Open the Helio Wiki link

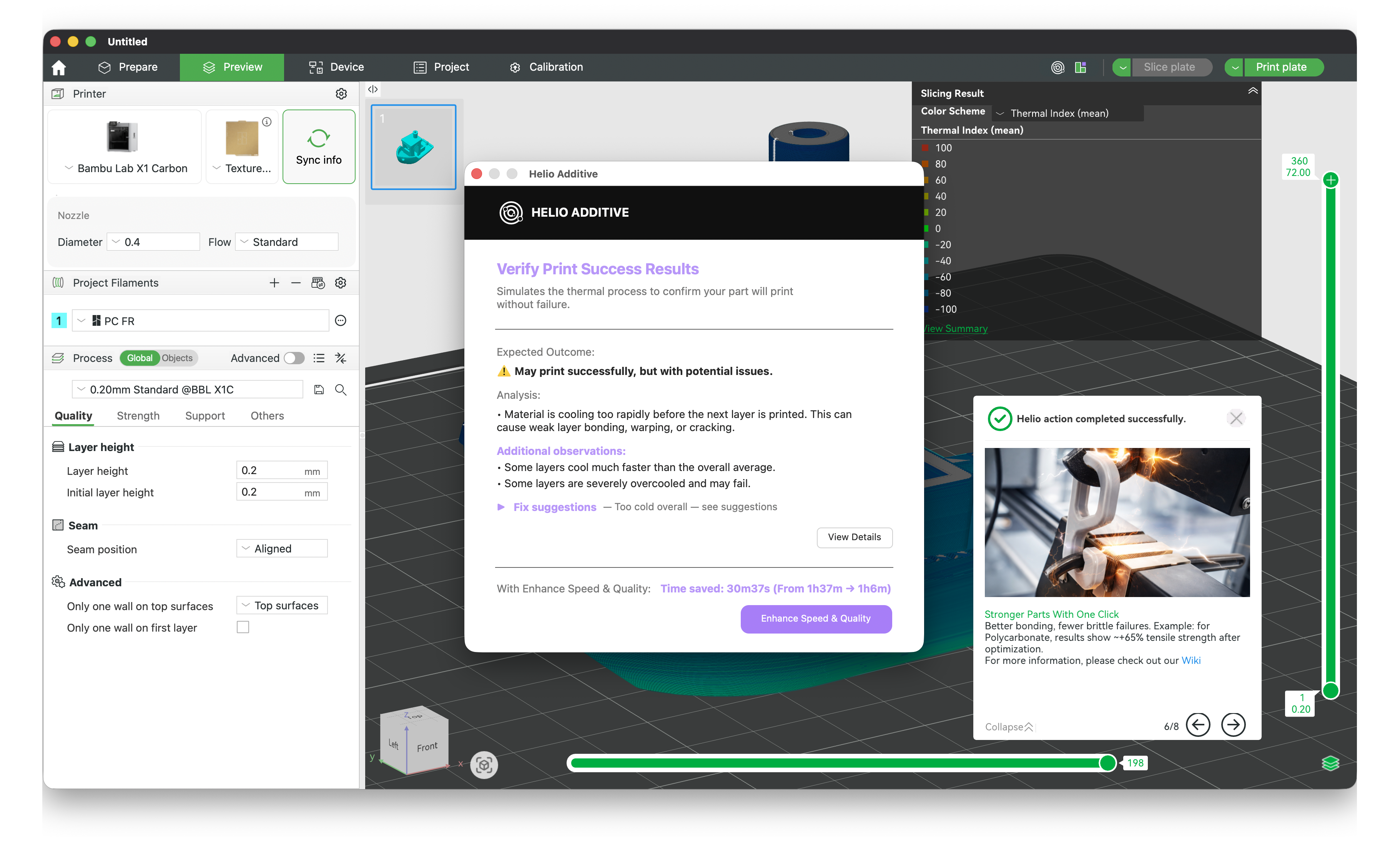pos(1192,660)
